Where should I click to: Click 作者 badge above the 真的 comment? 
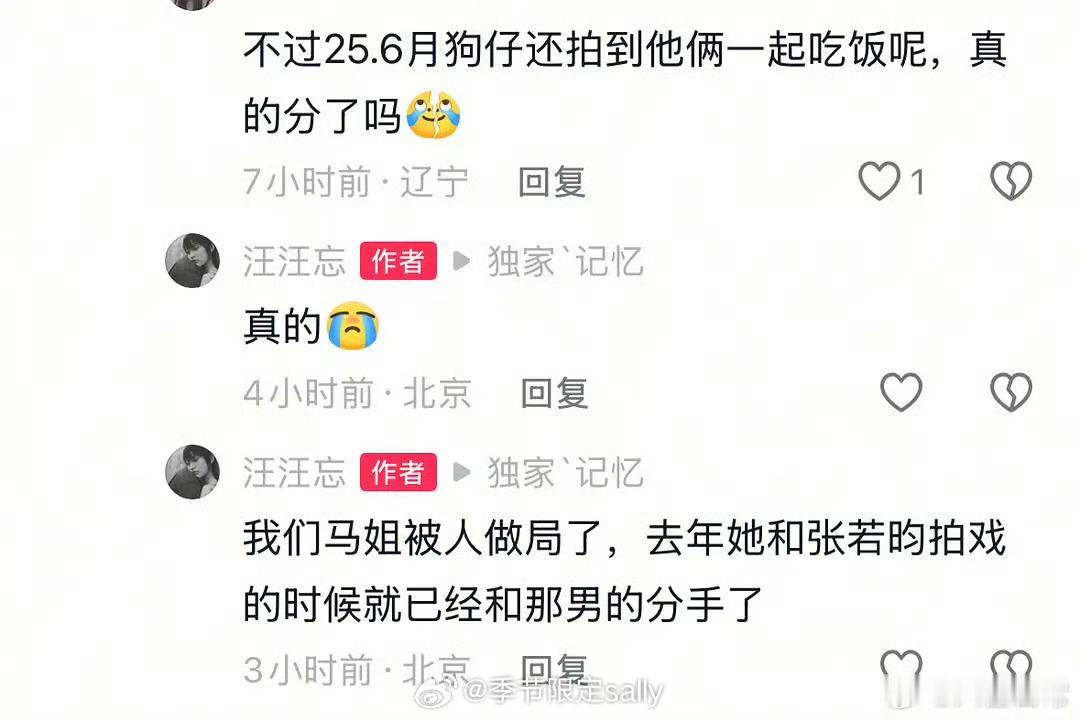[x=398, y=260]
